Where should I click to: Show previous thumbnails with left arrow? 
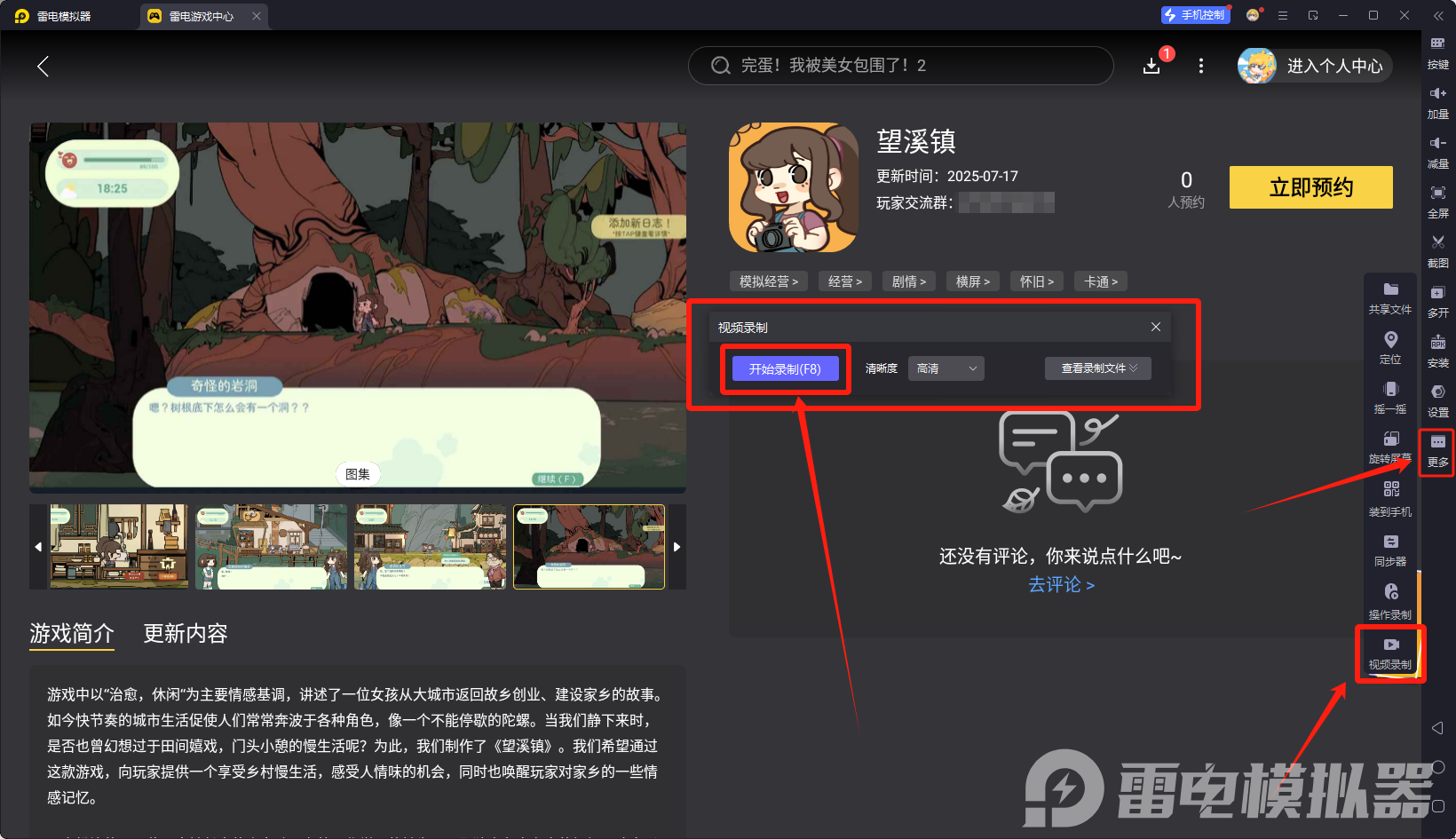coord(38,547)
